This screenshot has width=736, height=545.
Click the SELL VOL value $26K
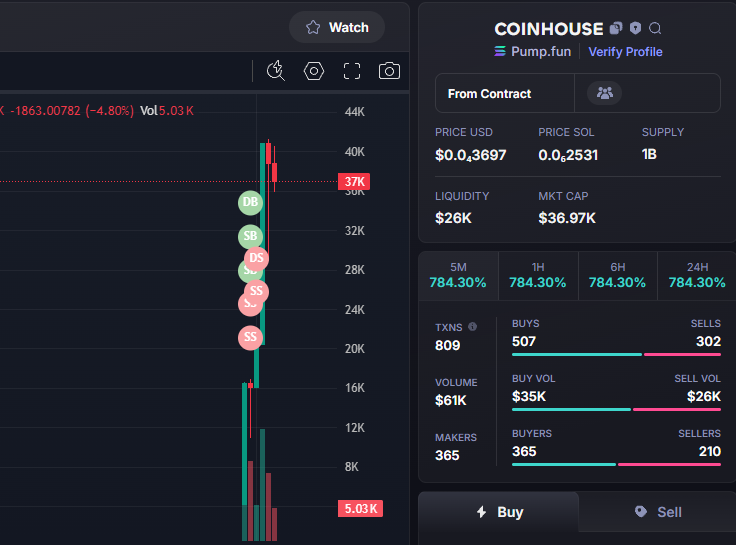pyautogui.click(x=704, y=397)
